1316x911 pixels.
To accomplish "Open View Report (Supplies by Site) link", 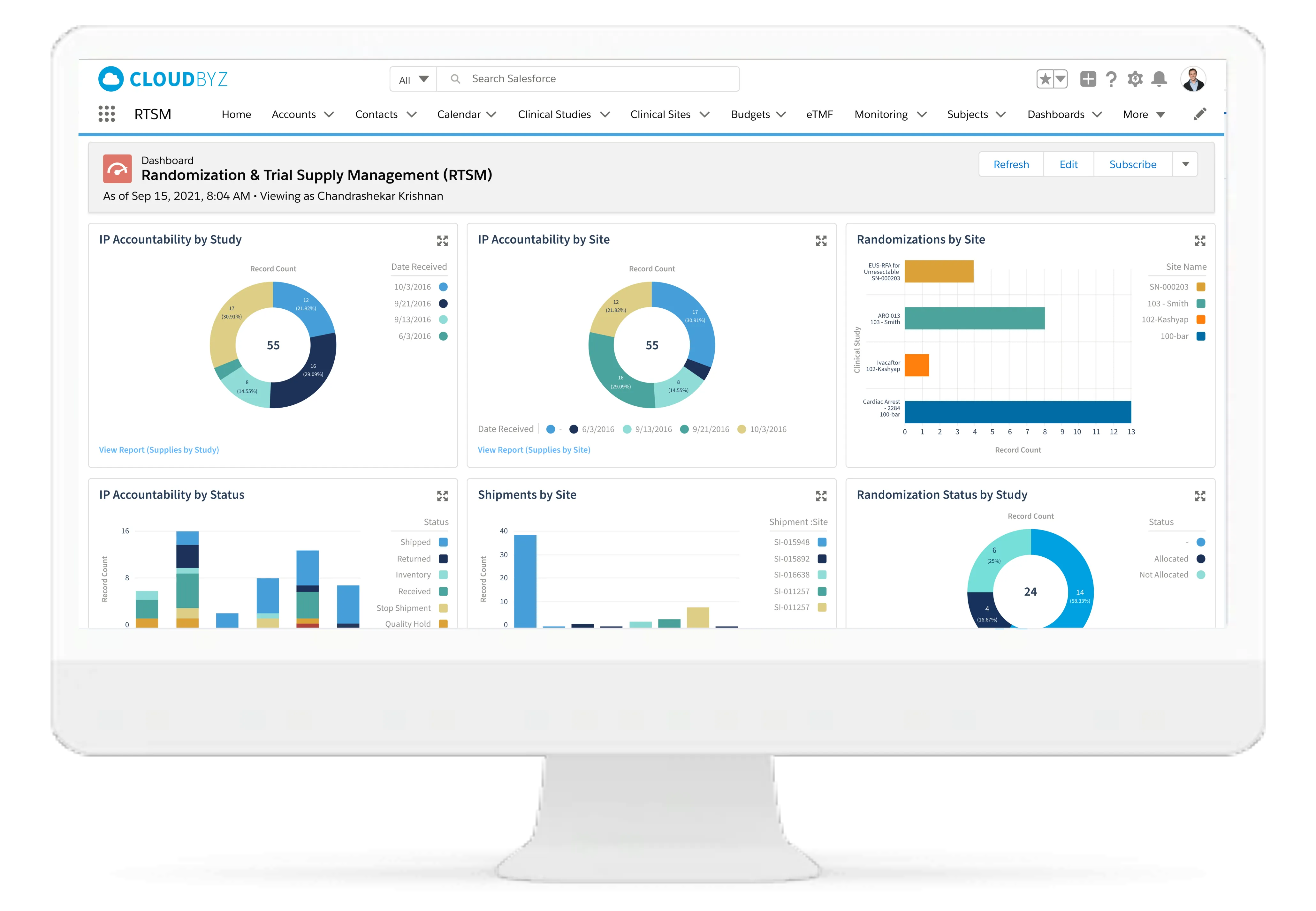I will pyautogui.click(x=534, y=450).
